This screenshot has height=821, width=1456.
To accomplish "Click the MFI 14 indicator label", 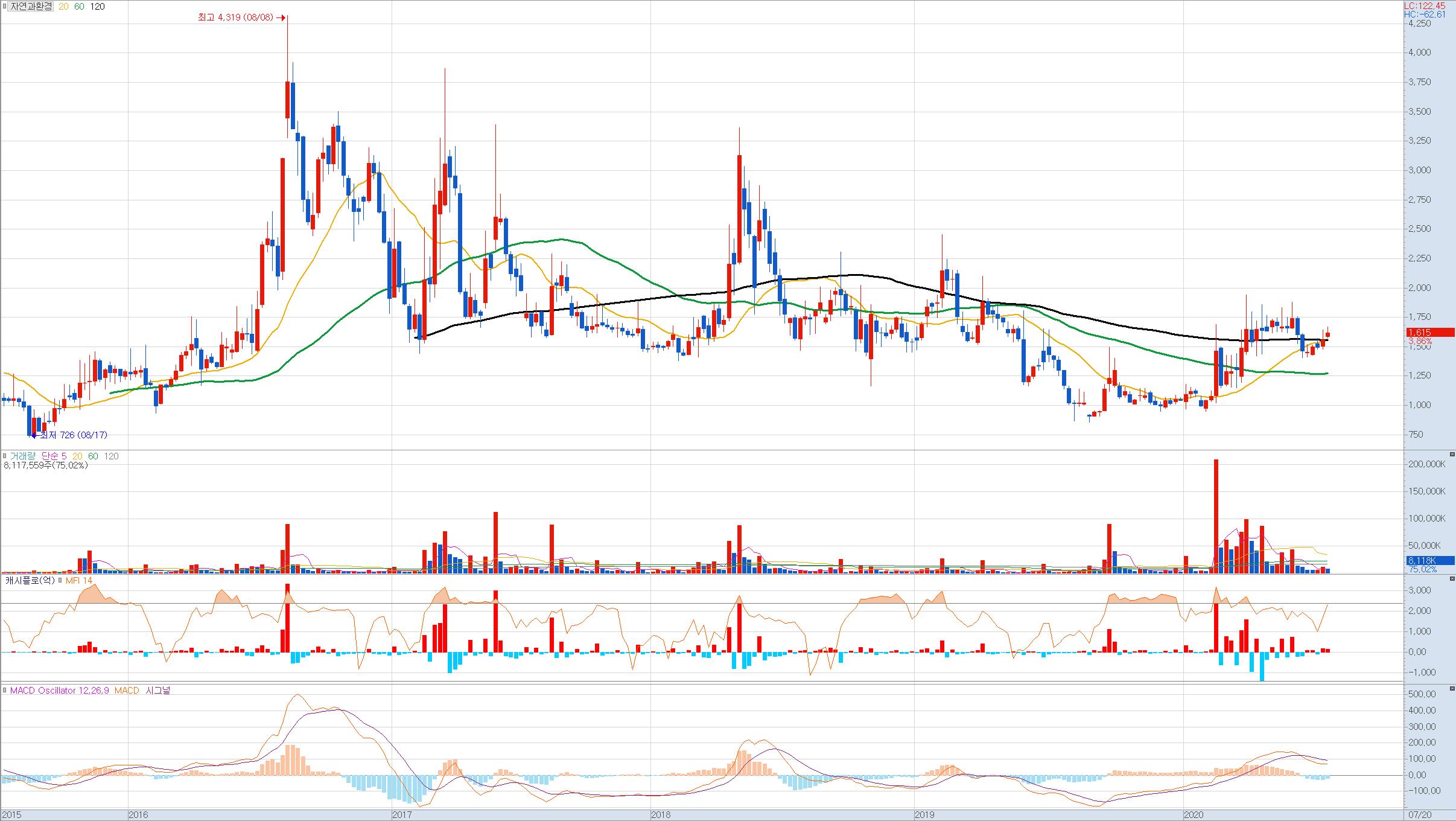I will tap(78, 581).
